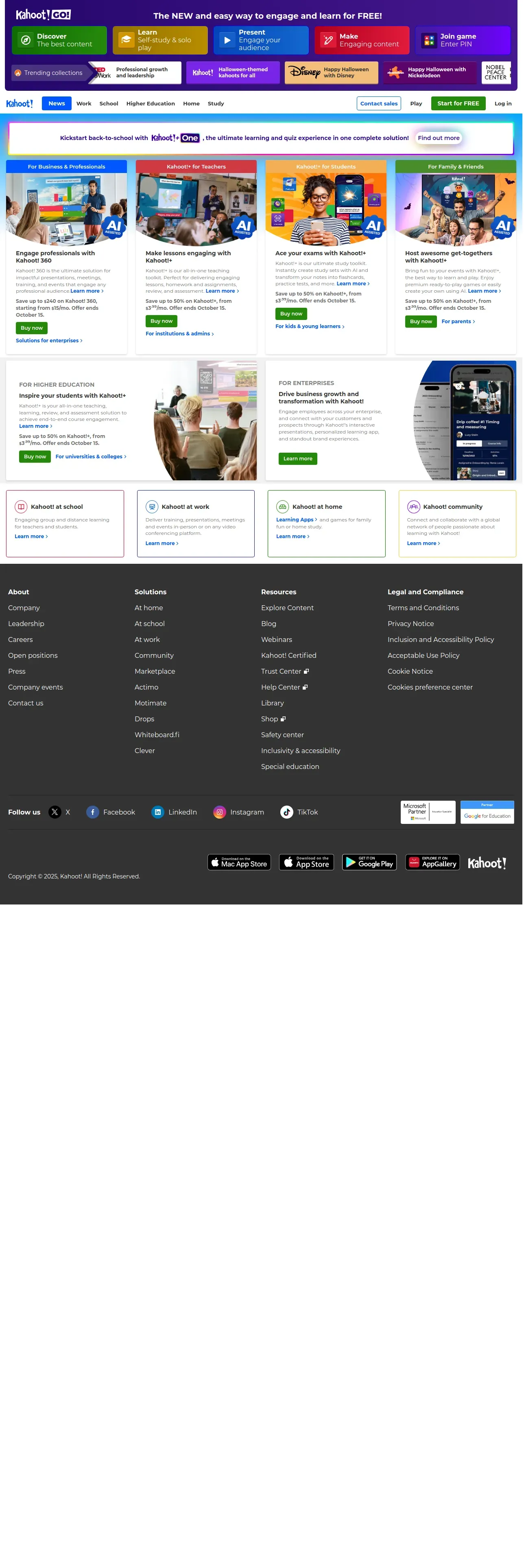Open the Discover compass icon tile
The height and width of the screenshot is (1568, 524).
tap(26, 40)
